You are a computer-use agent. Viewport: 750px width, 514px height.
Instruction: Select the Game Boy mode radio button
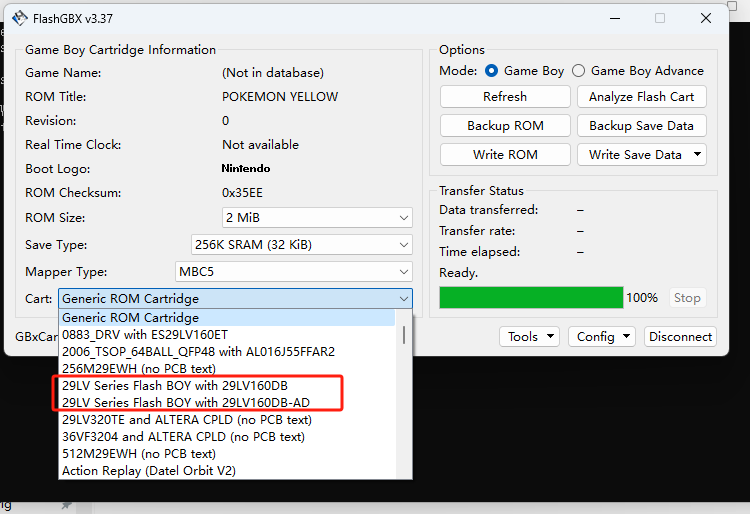[x=491, y=71]
